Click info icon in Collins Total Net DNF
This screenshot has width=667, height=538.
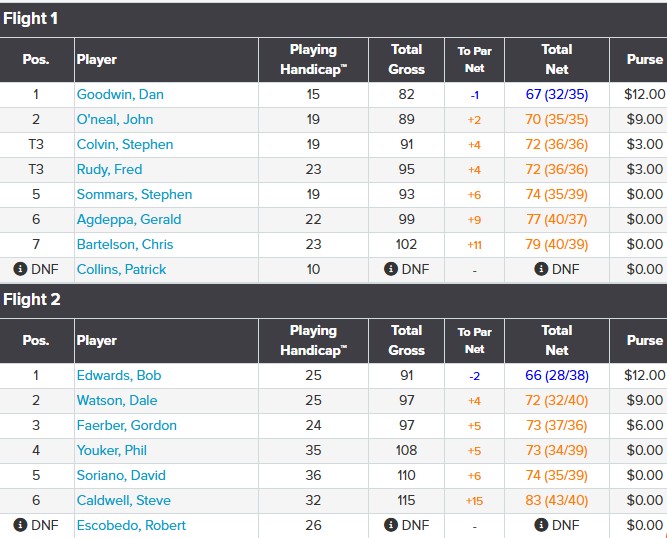[x=541, y=269]
